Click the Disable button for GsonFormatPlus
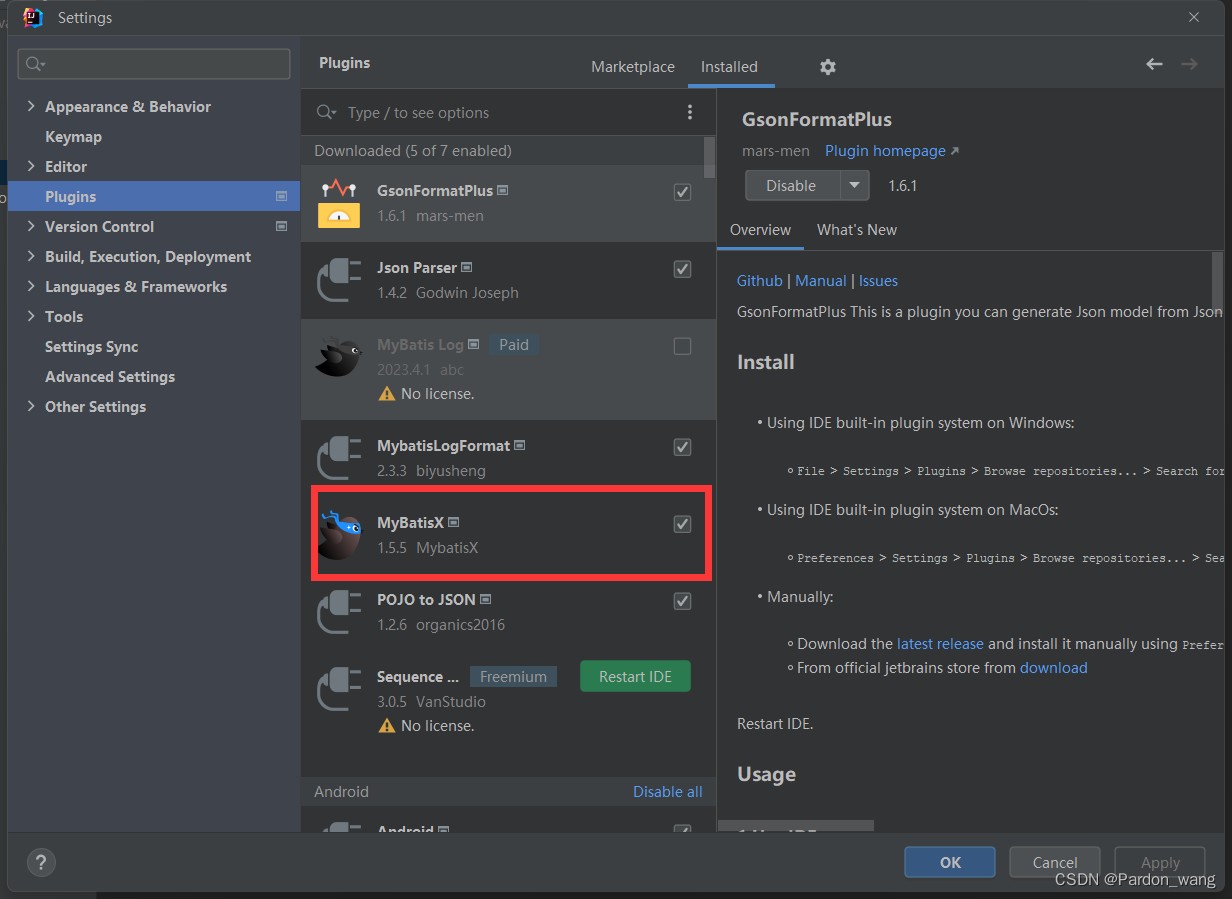The width and height of the screenshot is (1232, 899). pos(791,185)
